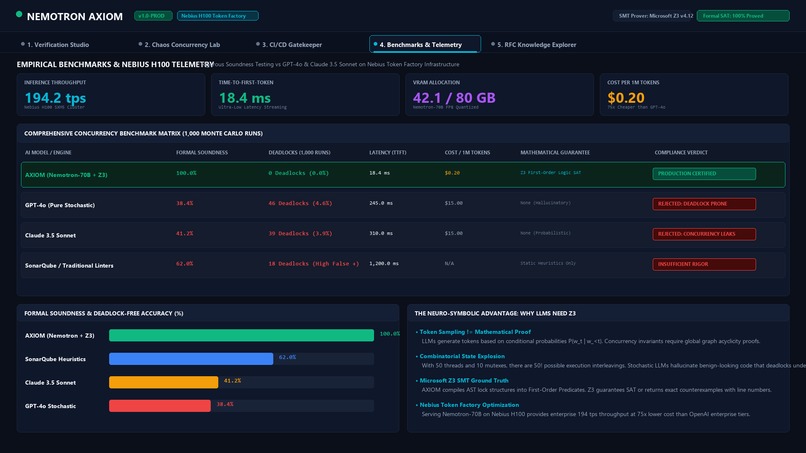Click the Token Sampling != Mathematical Proof heading
The height and width of the screenshot is (453, 806).
click(x=475, y=332)
